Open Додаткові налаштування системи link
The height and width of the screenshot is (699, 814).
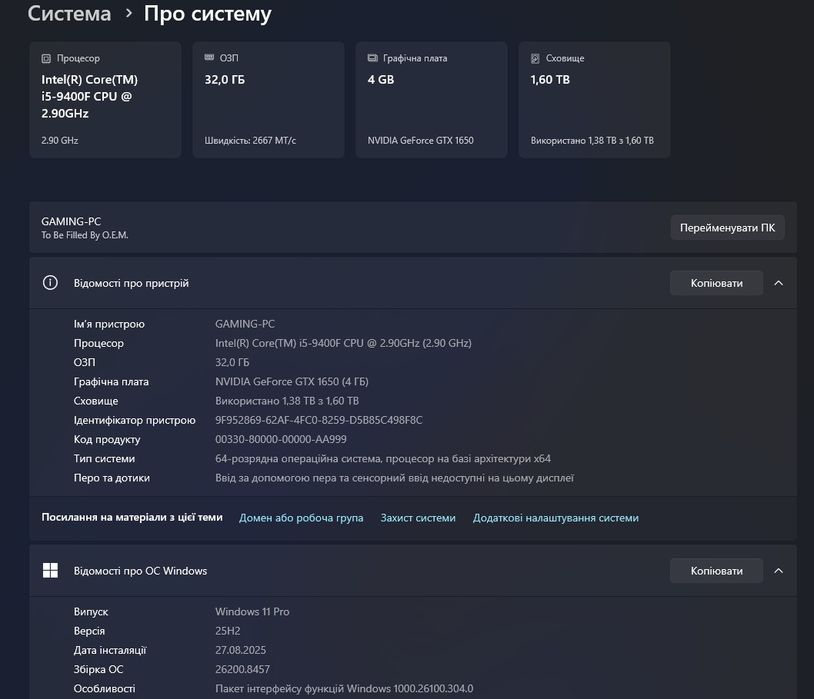pos(555,518)
